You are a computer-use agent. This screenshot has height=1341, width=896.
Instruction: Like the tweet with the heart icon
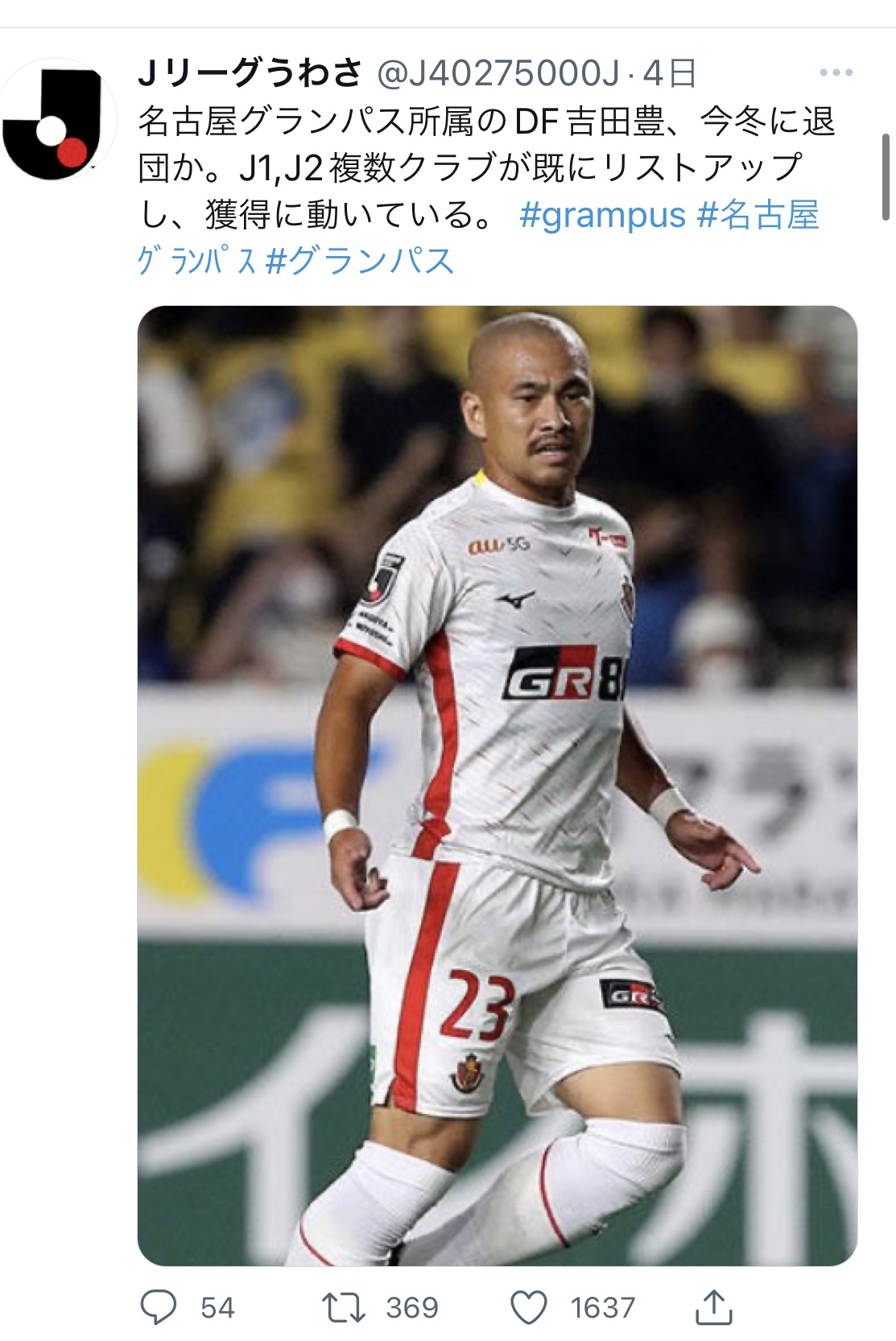(x=529, y=1306)
